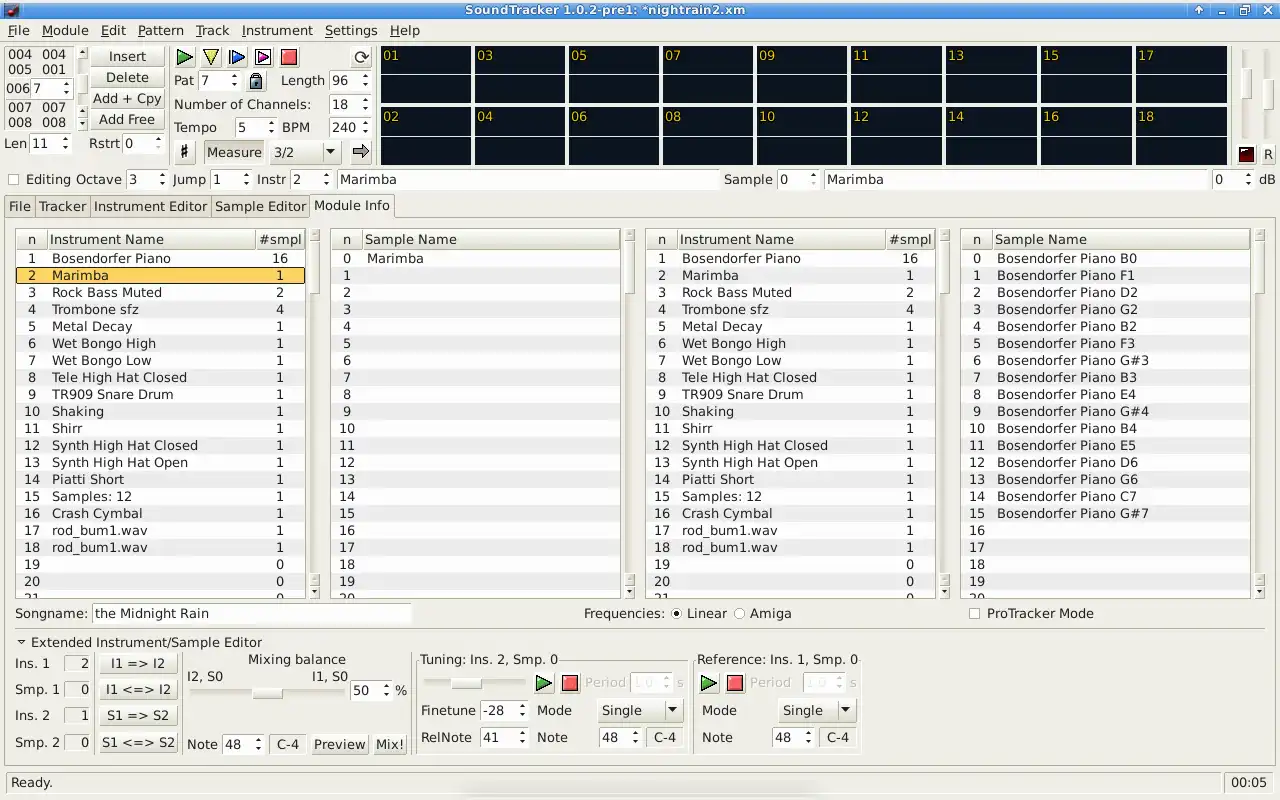Click the loop refresh arrow icon
Screen dimensions: 1280x800
point(361,57)
